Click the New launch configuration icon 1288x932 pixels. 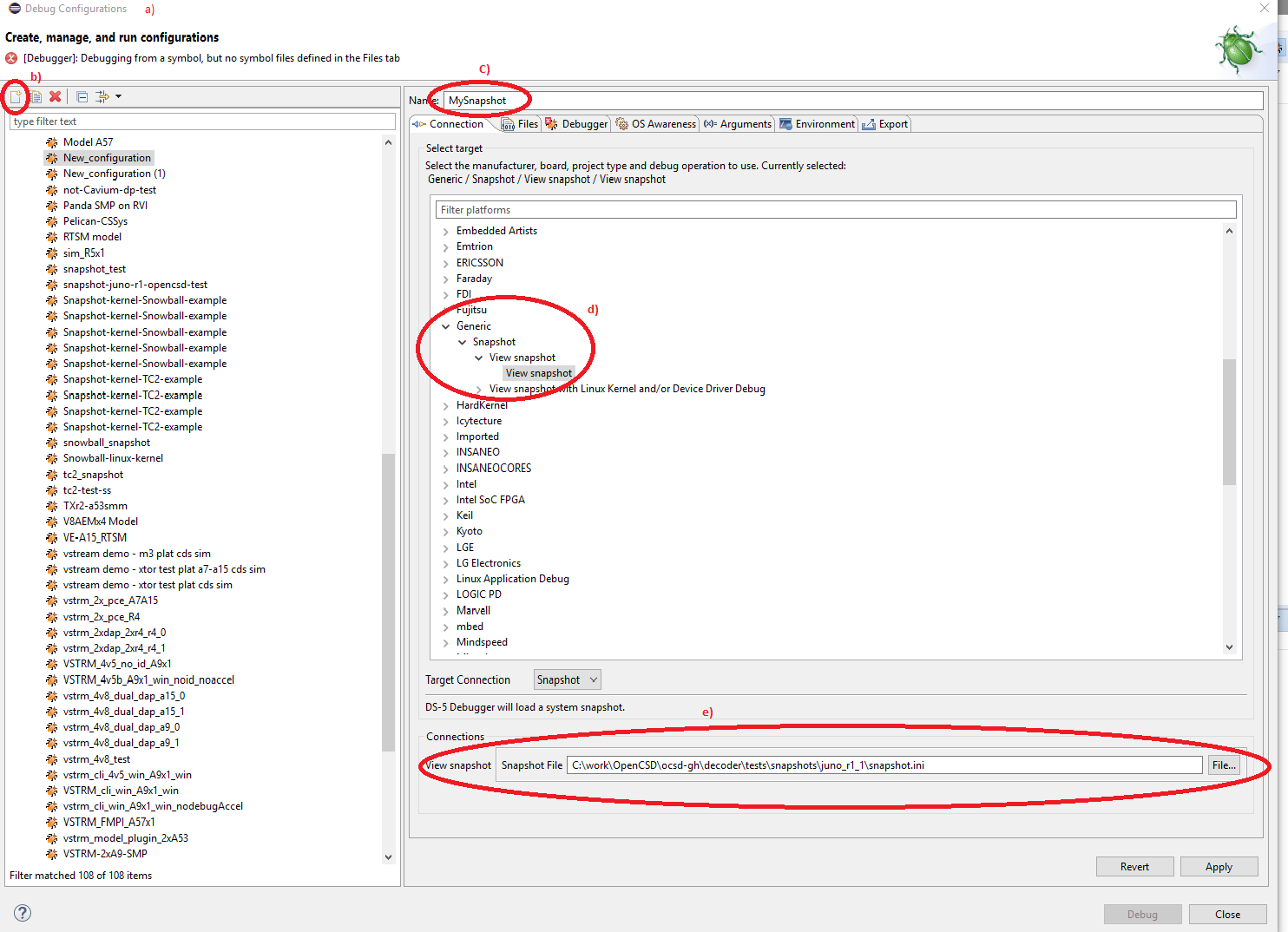(x=16, y=97)
